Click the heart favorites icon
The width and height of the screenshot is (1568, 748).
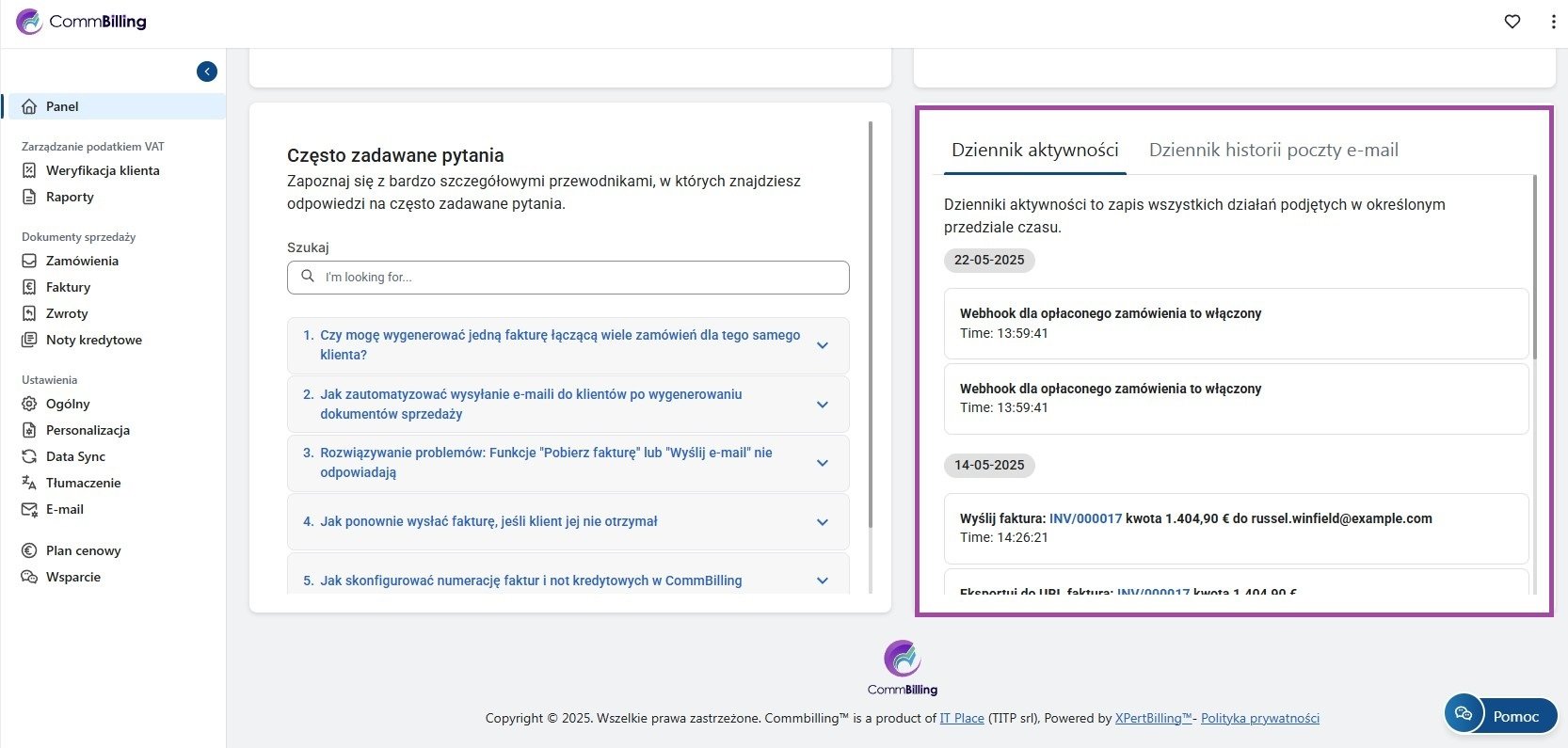click(x=1512, y=22)
